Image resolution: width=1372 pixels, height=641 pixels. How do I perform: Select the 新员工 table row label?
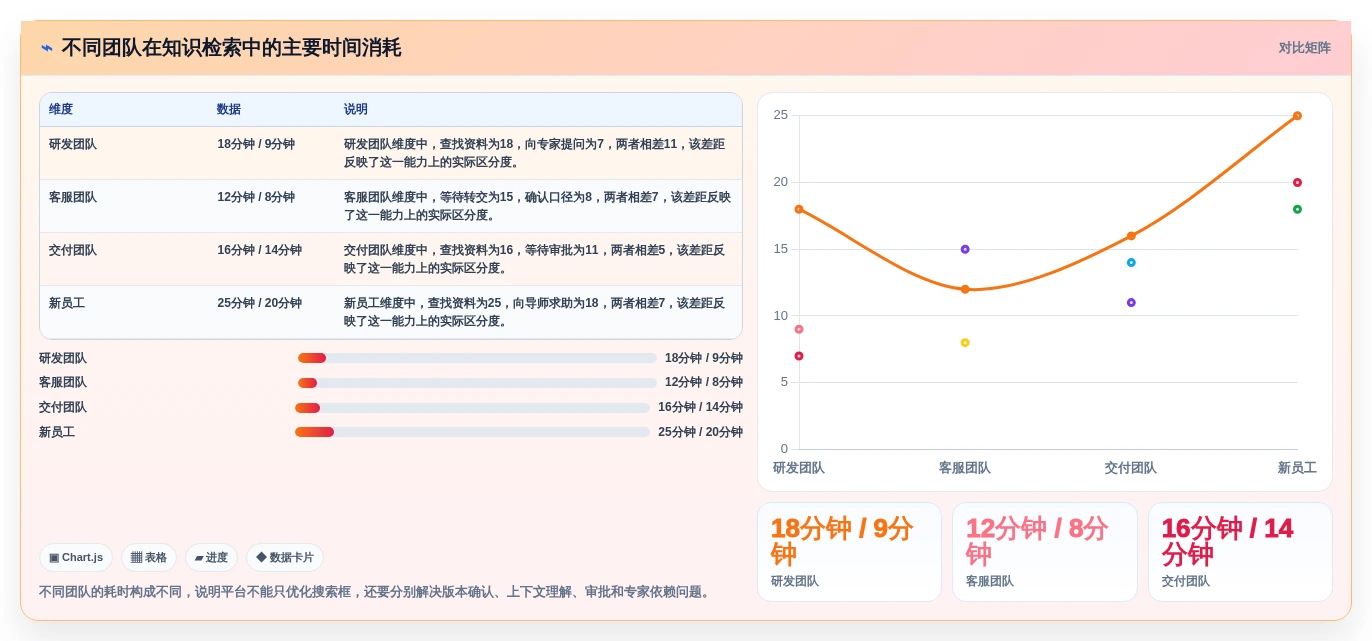click(67, 303)
